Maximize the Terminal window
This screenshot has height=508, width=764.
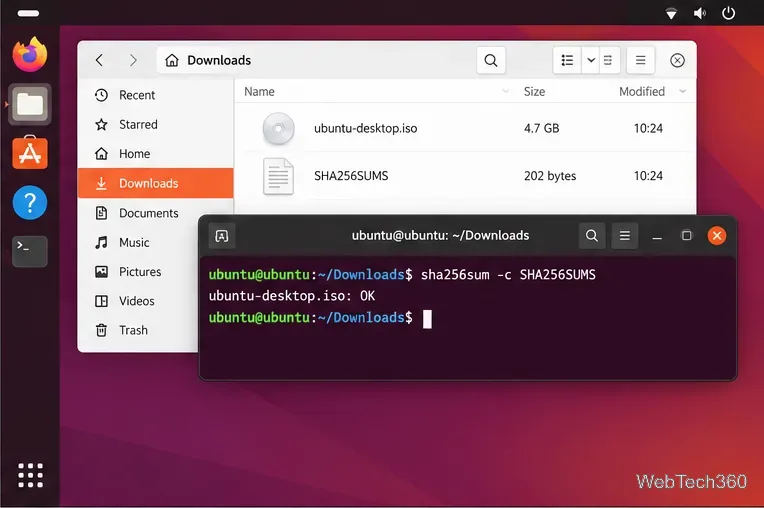pyautogui.click(x=687, y=236)
